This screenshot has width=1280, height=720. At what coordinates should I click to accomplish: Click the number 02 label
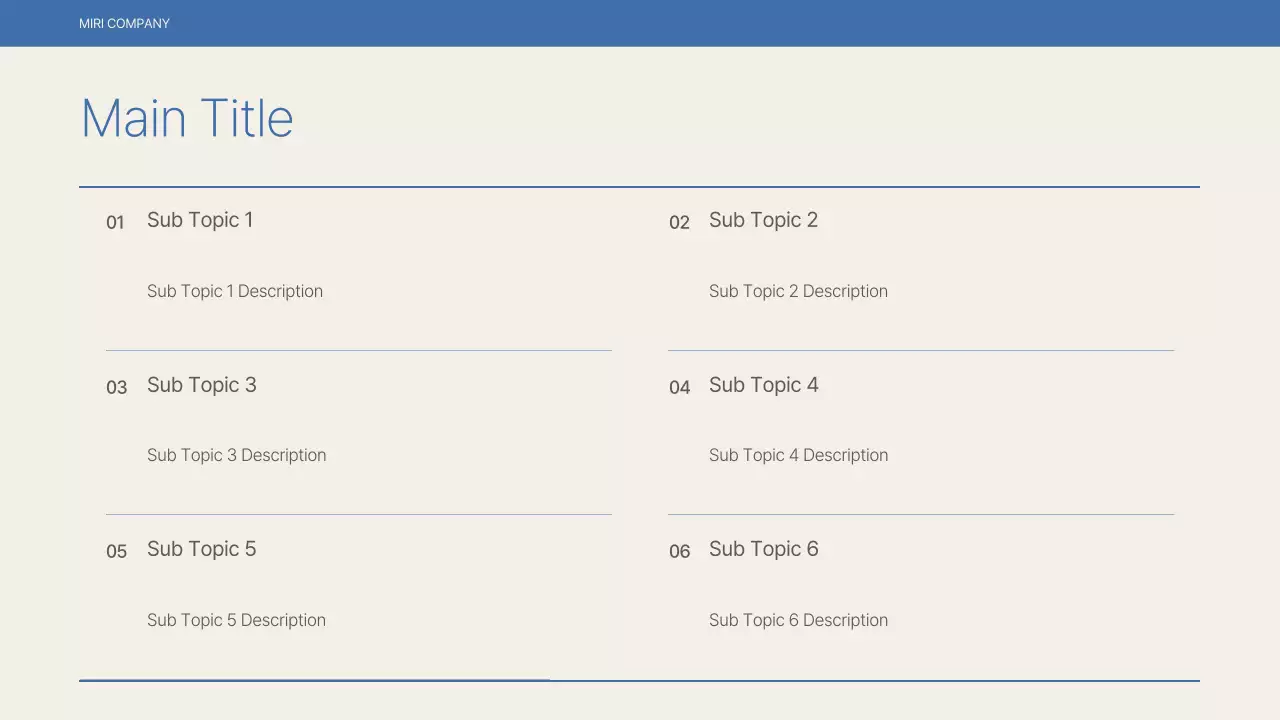[x=679, y=222]
